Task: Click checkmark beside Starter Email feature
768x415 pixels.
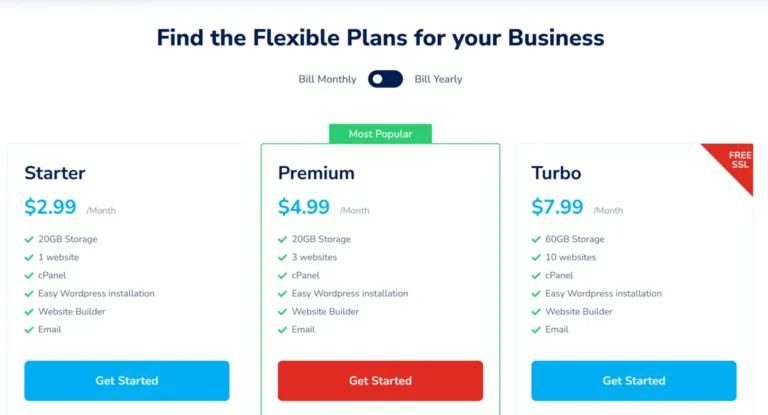Action: point(29,330)
